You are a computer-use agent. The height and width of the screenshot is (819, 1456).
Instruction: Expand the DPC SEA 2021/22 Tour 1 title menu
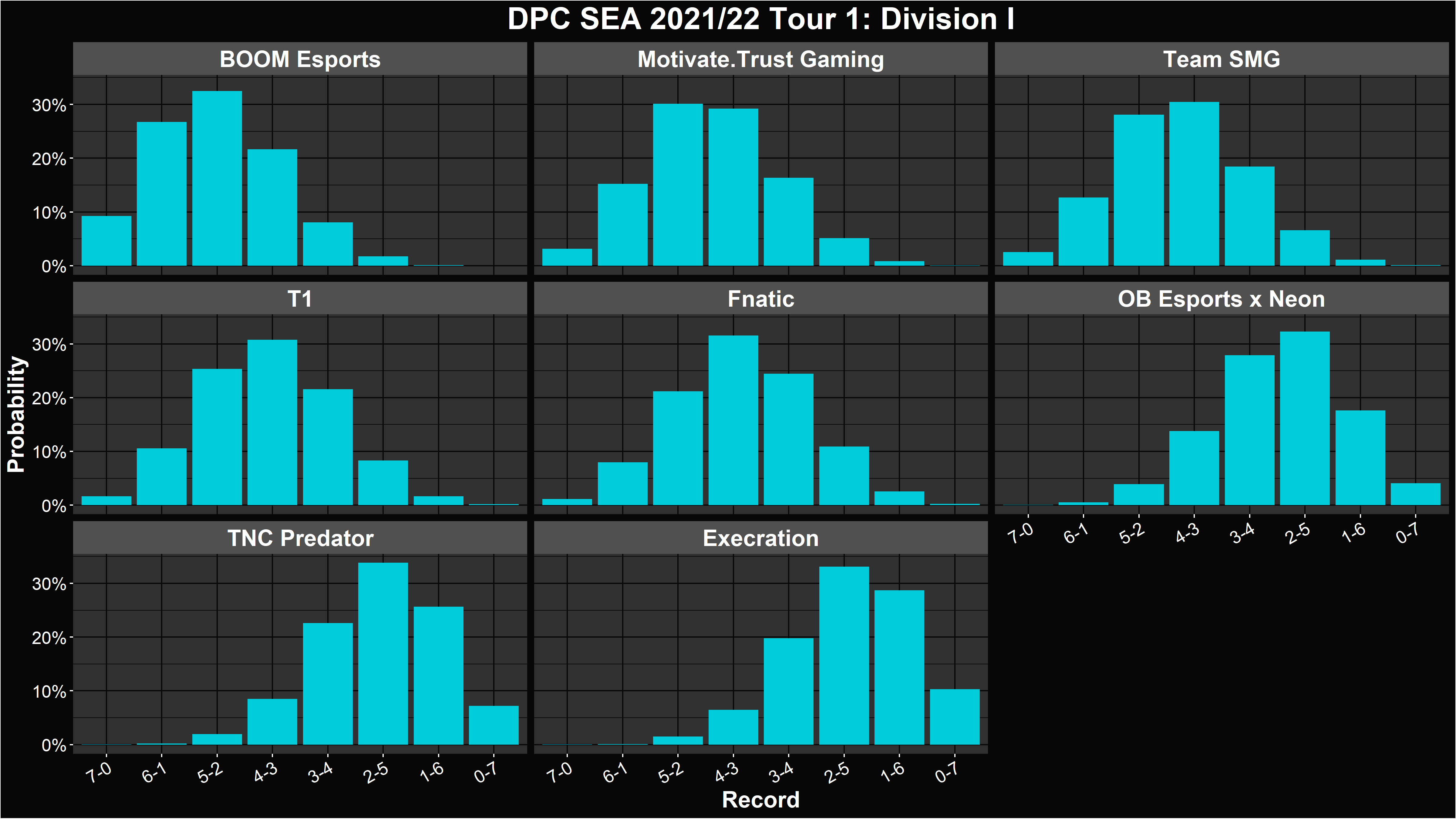728,18
